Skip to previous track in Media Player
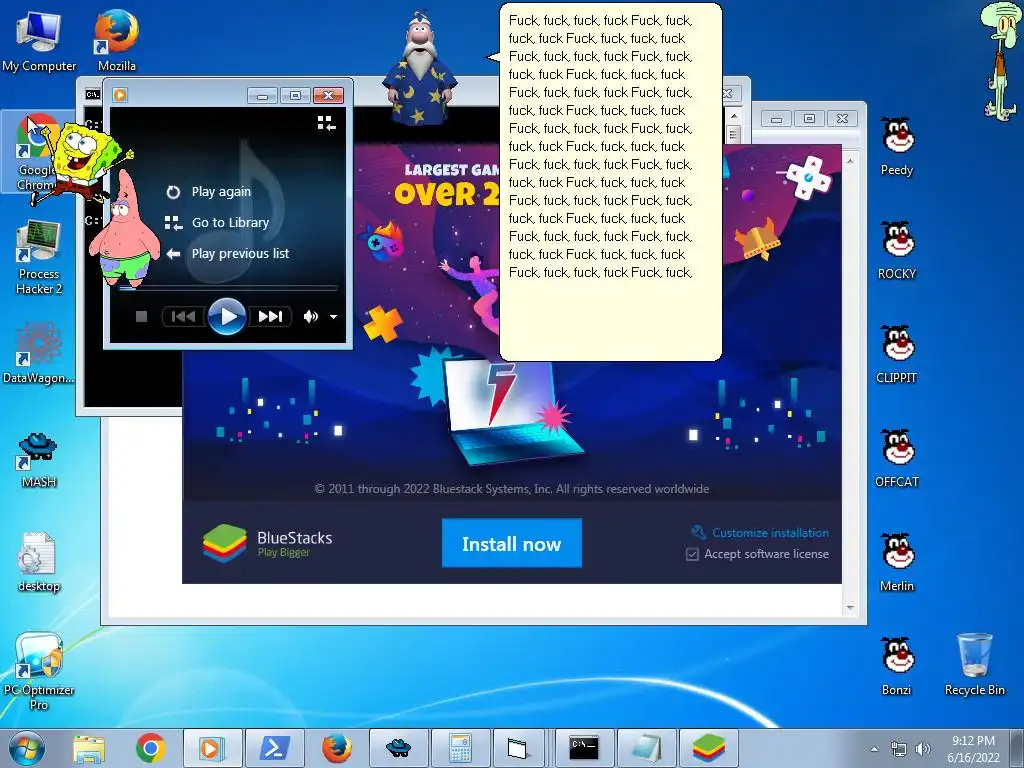 183,317
